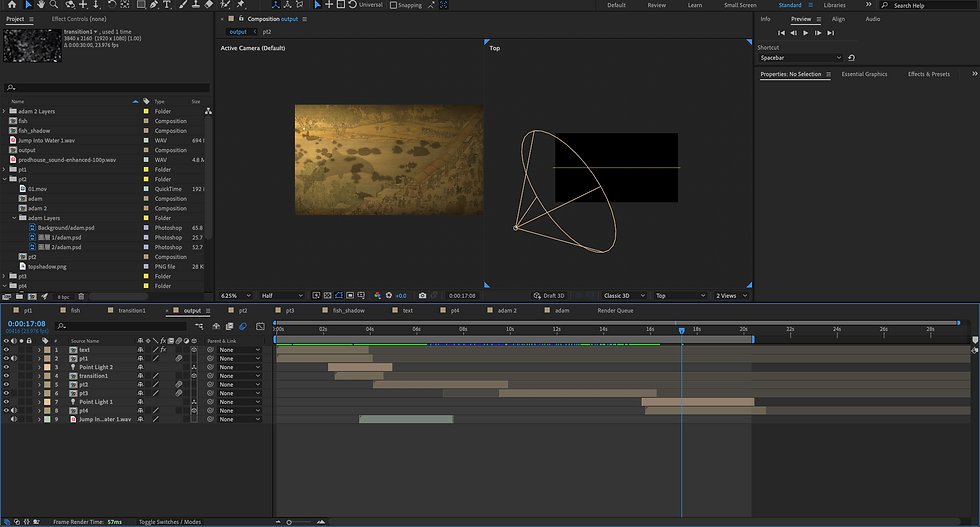
Task: Click the green label color of the wav layer
Action: coord(48,419)
